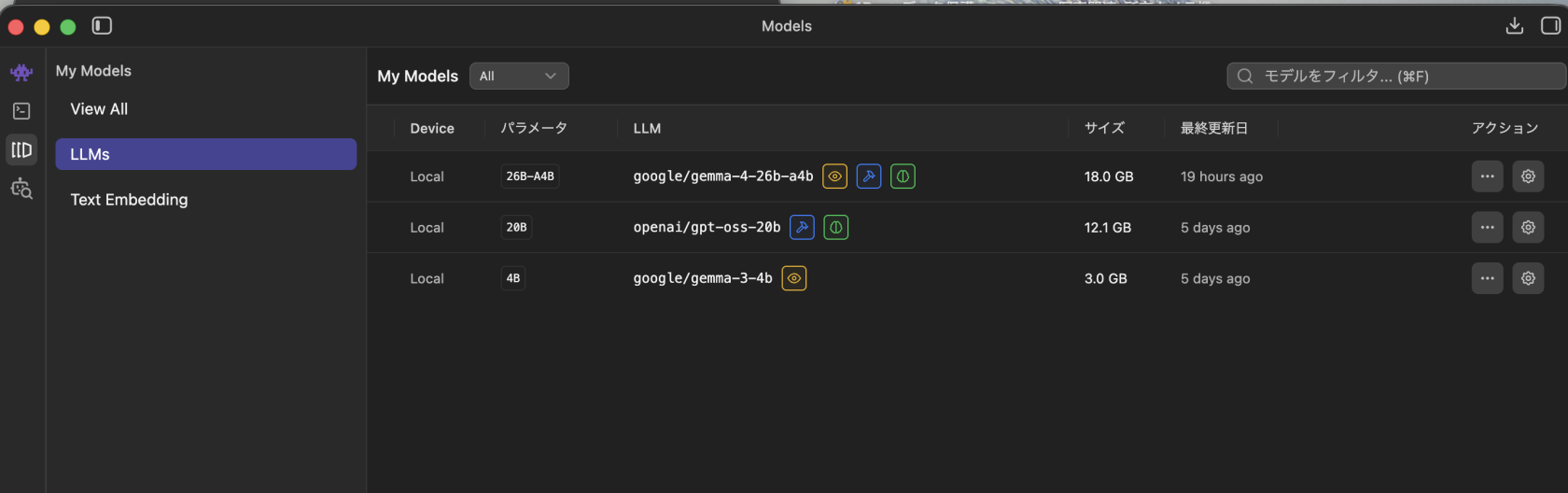Select the My Models library sidebar icon
The height and width of the screenshot is (493, 1568).
coord(21,149)
